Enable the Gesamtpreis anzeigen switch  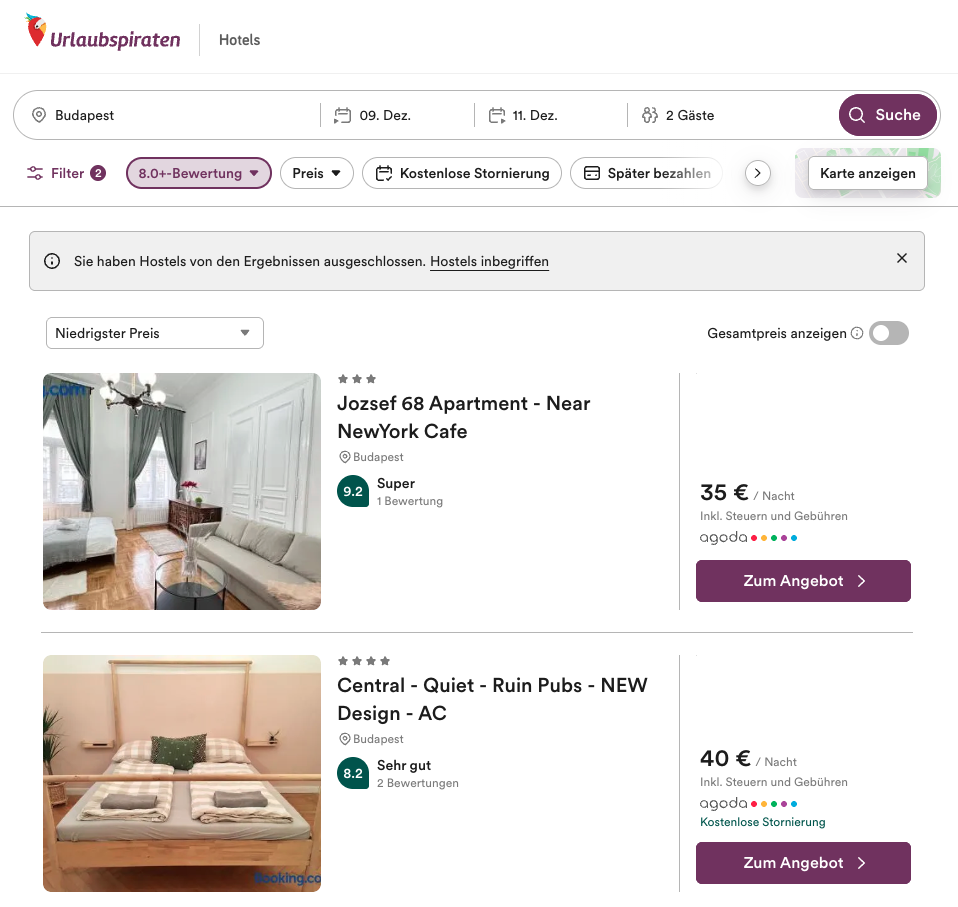coord(888,333)
